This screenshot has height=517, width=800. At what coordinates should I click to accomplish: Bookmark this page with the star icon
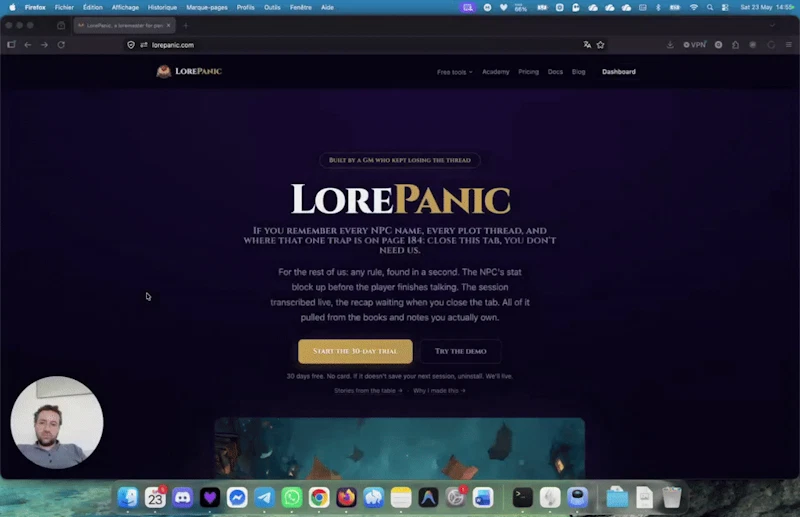click(601, 45)
